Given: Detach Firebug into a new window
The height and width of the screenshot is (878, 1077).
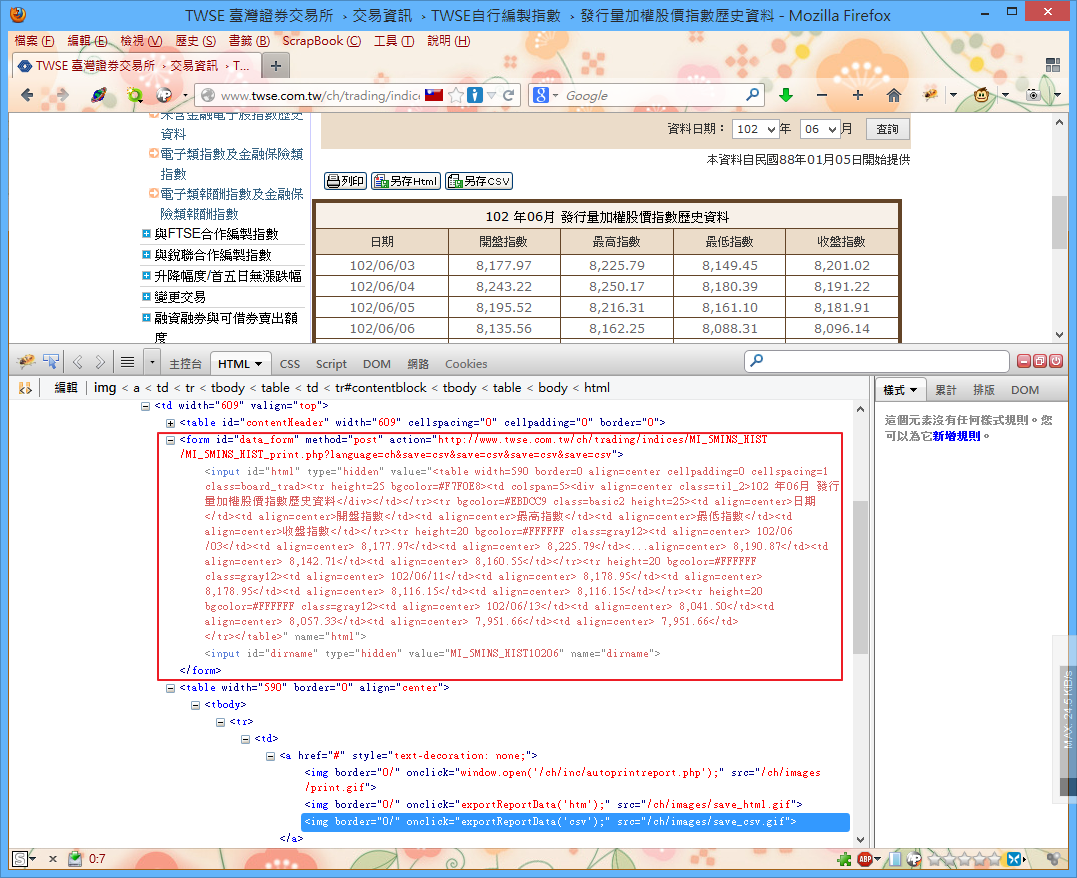Looking at the screenshot, I should (x=1040, y=361).
